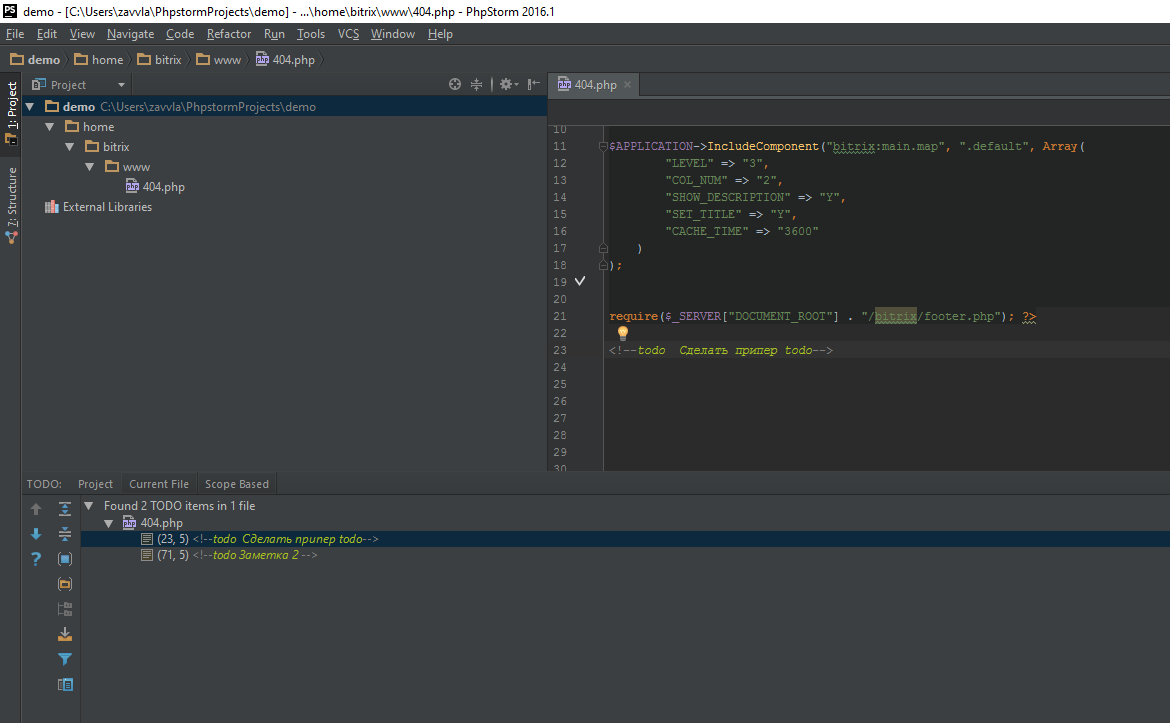Viewport: 1170px width, 723px height.
Task: Click the scroll from source target icon
Action: [455, 85]
